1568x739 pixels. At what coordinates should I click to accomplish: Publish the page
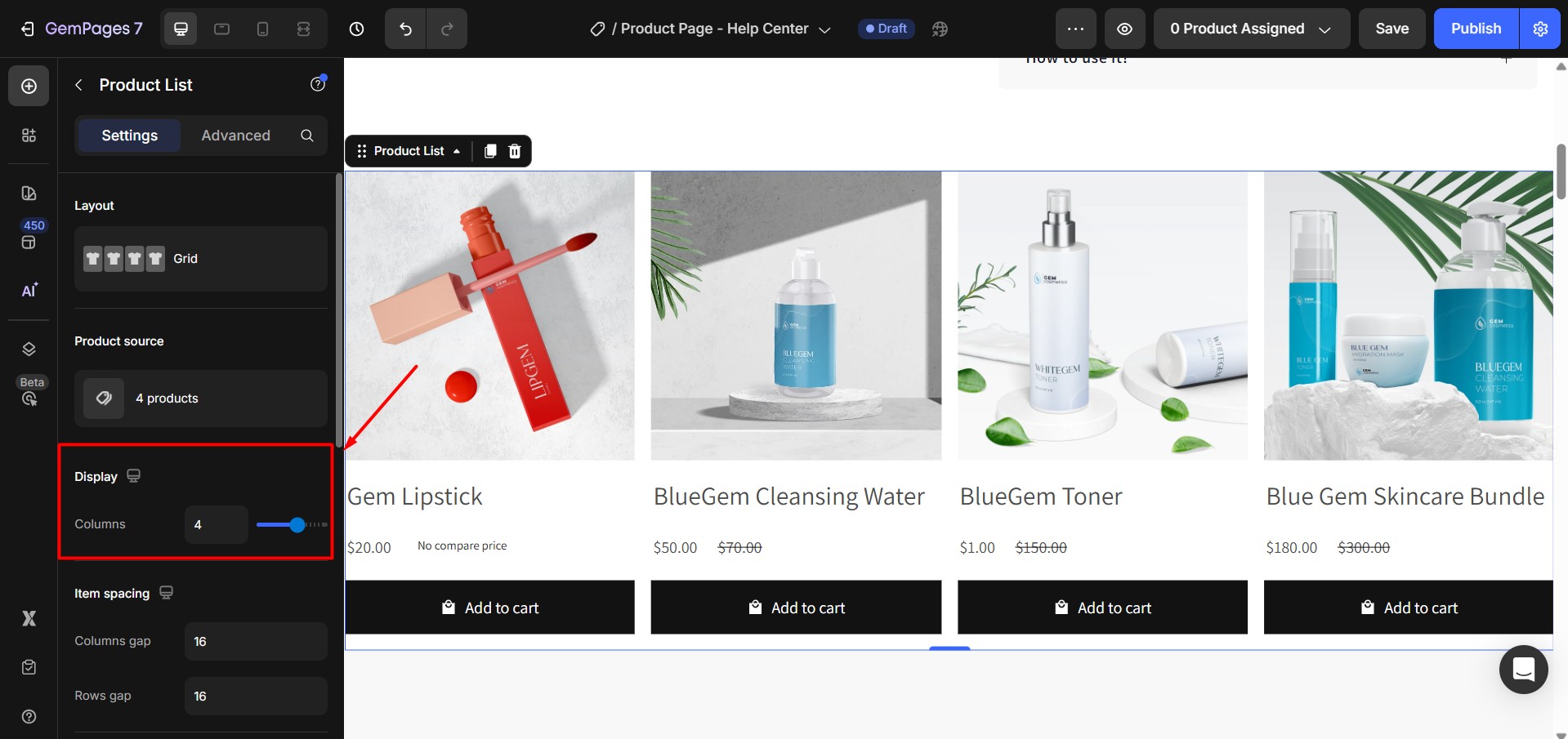[1474, 29]
